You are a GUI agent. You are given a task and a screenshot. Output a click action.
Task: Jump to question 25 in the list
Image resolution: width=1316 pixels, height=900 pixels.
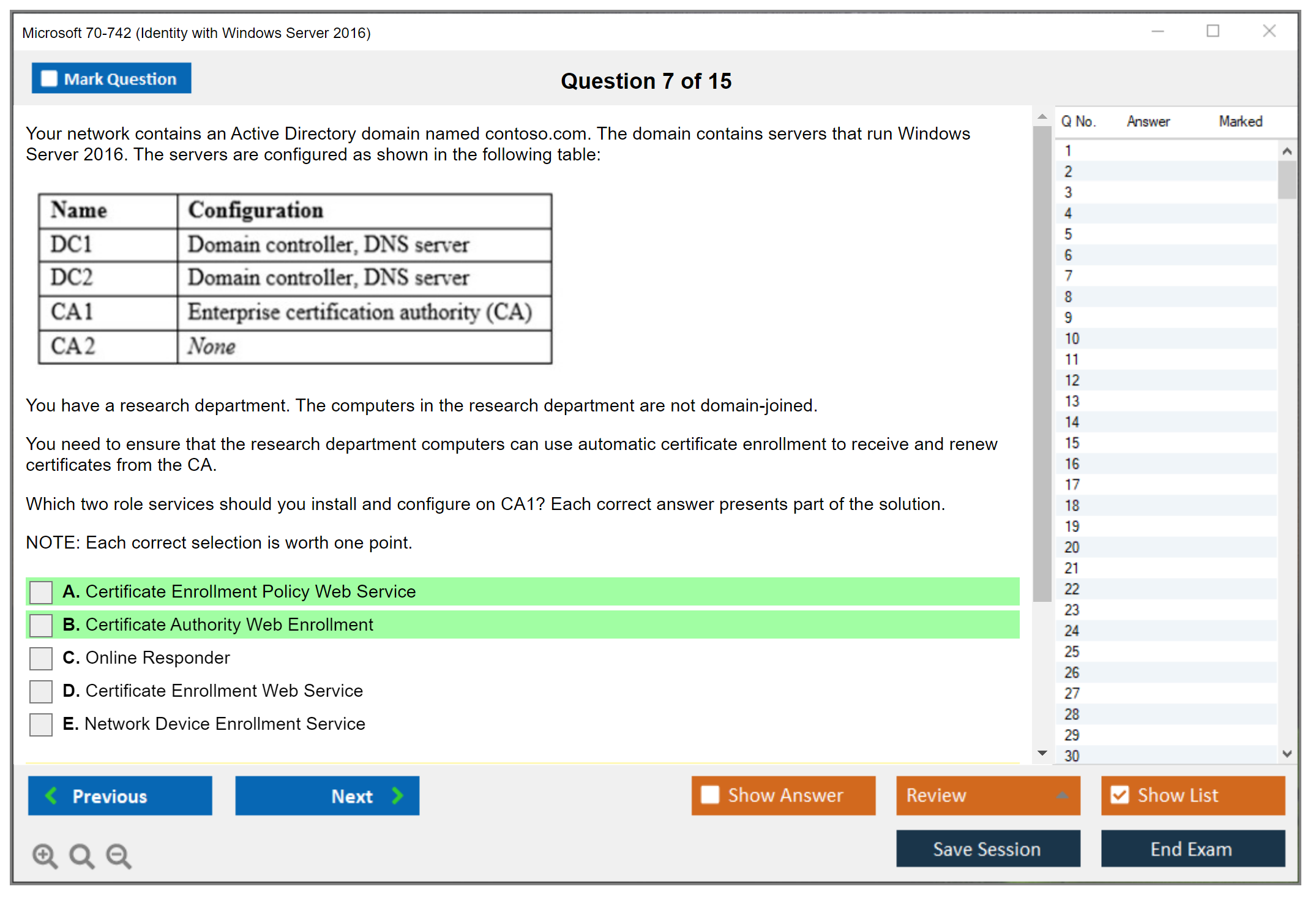pos(1072,651)
